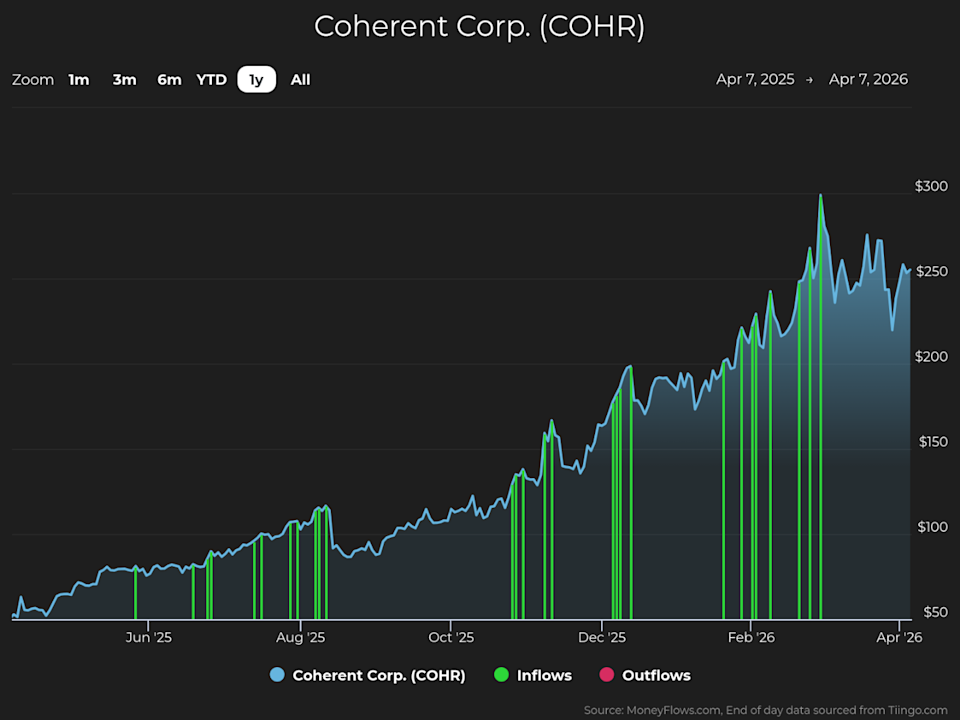Click the active 1y zoom button

tap(256, 80)
